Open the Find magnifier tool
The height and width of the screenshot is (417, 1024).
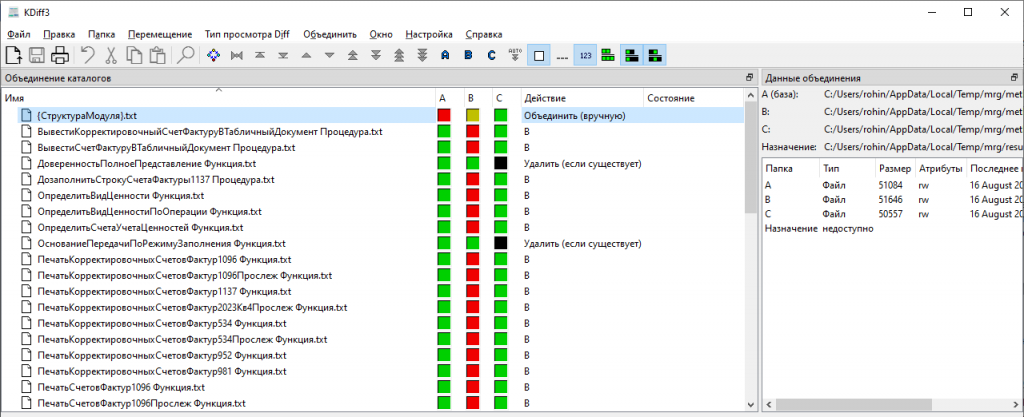click(x=185, y=55)
